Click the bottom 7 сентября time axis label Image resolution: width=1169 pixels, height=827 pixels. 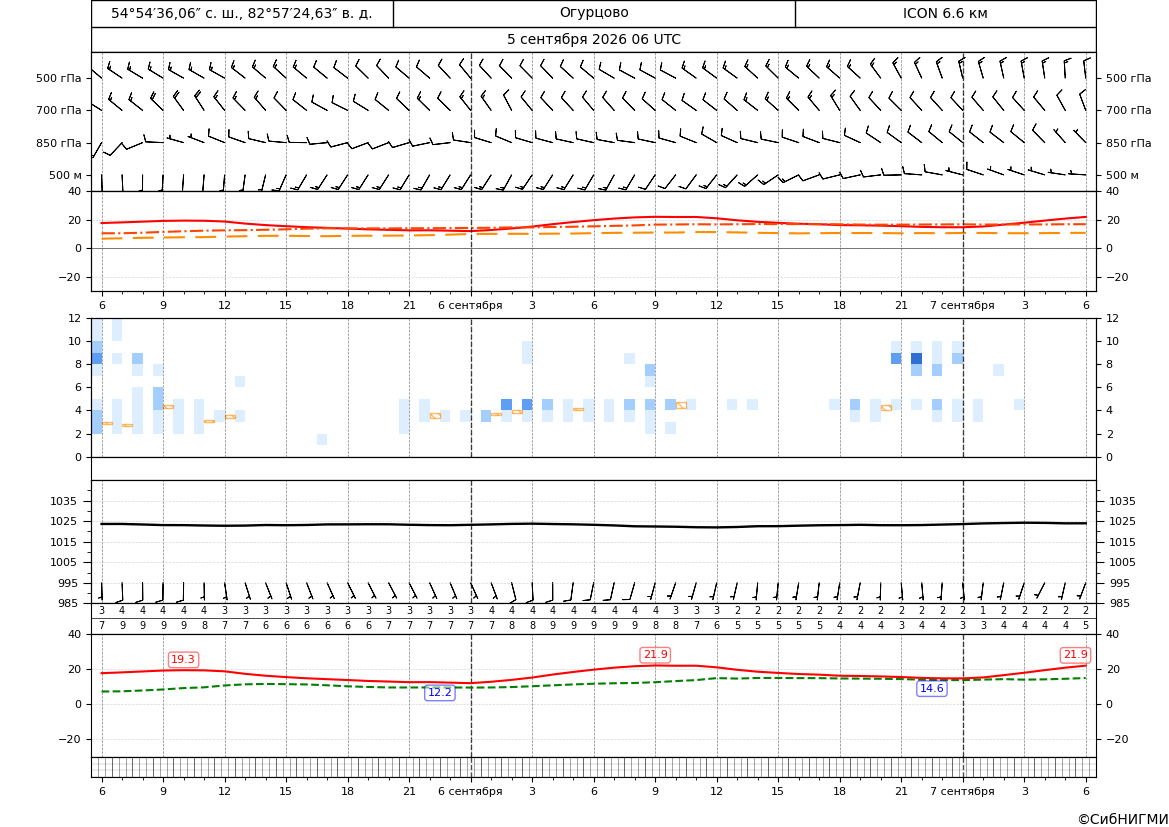962,791
